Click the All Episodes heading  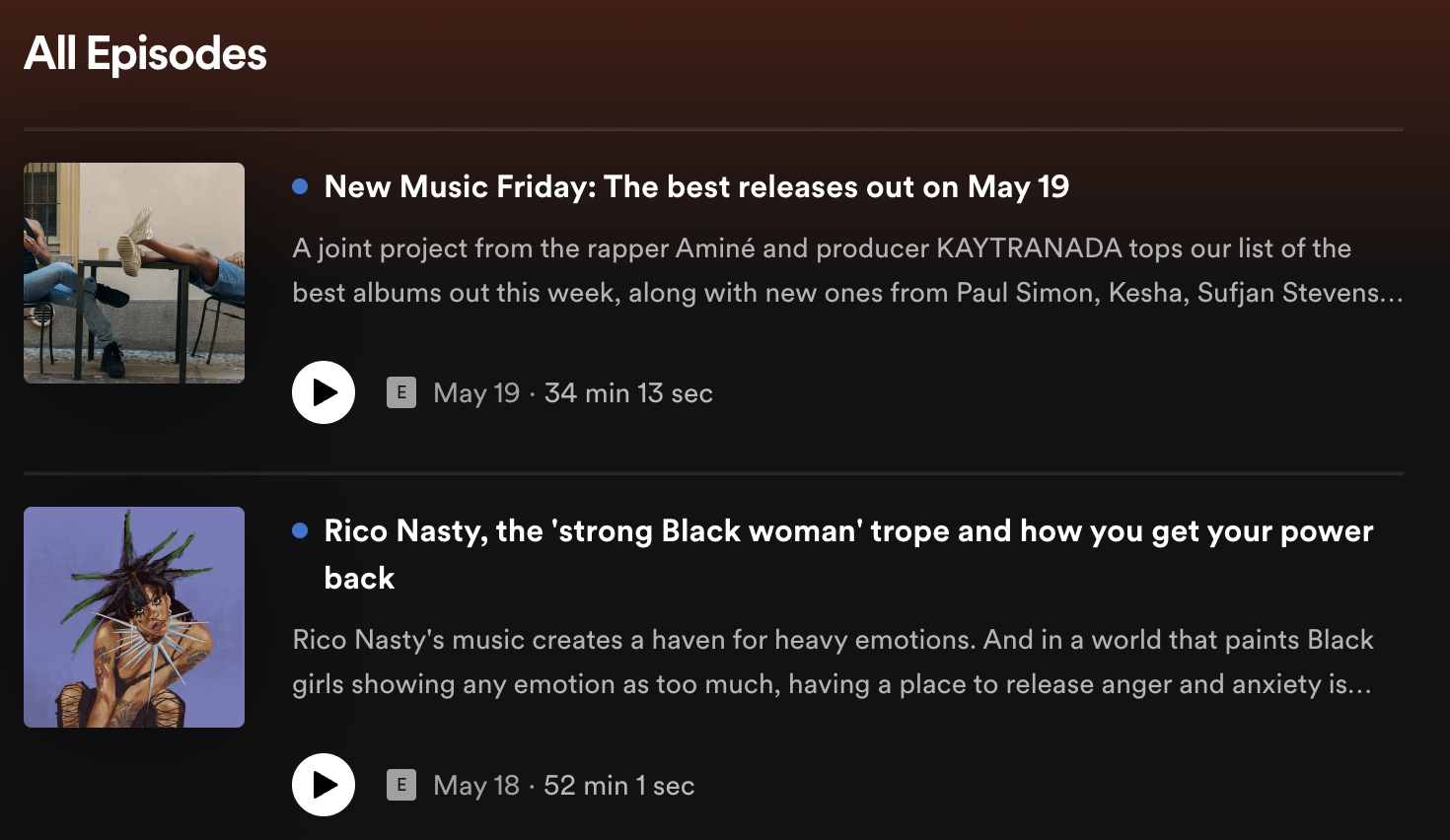(145, 53)
